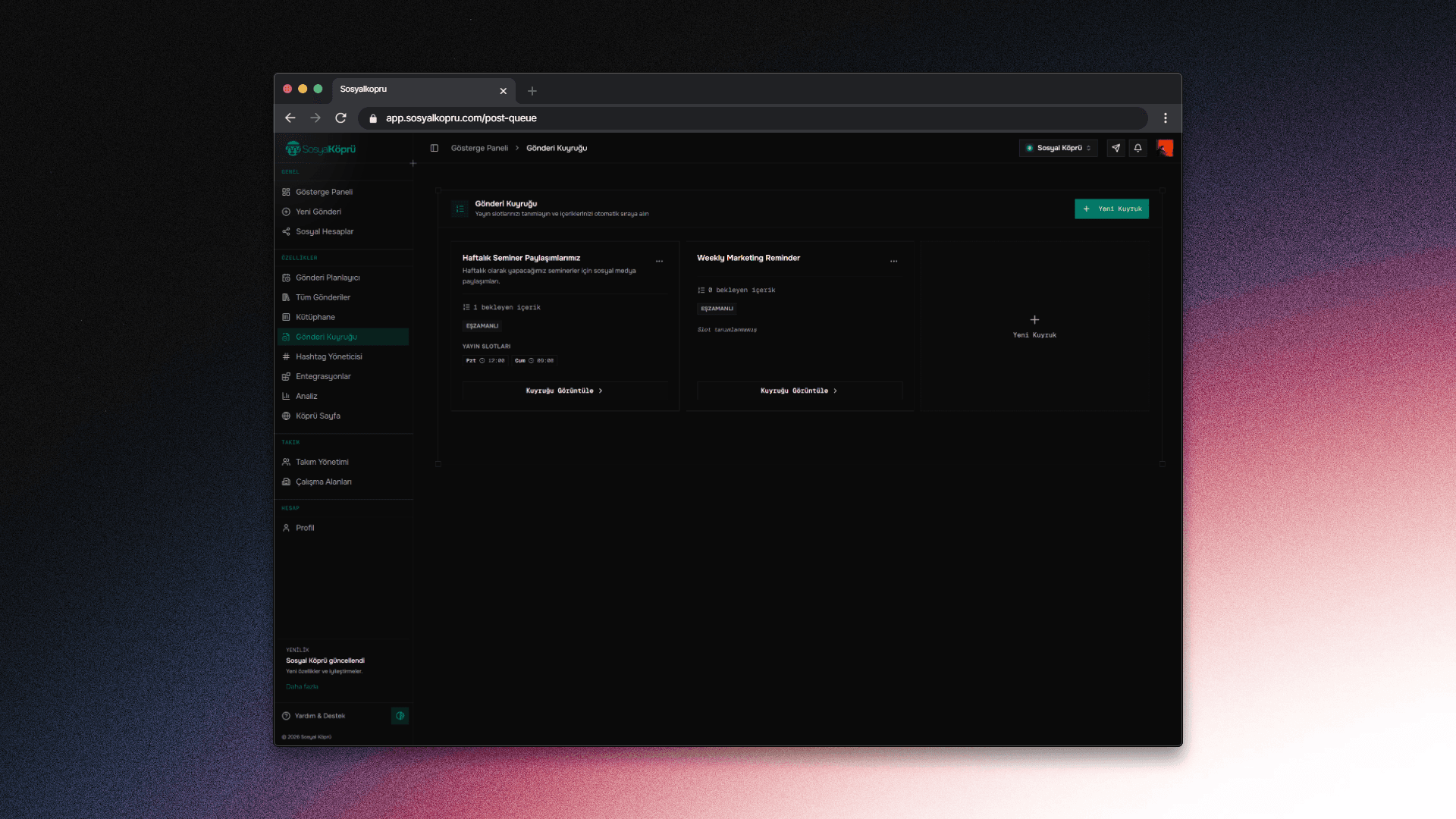
Task: Click the Gönderi Kuyruğu breadcrumb text
Action: (557, 148)
